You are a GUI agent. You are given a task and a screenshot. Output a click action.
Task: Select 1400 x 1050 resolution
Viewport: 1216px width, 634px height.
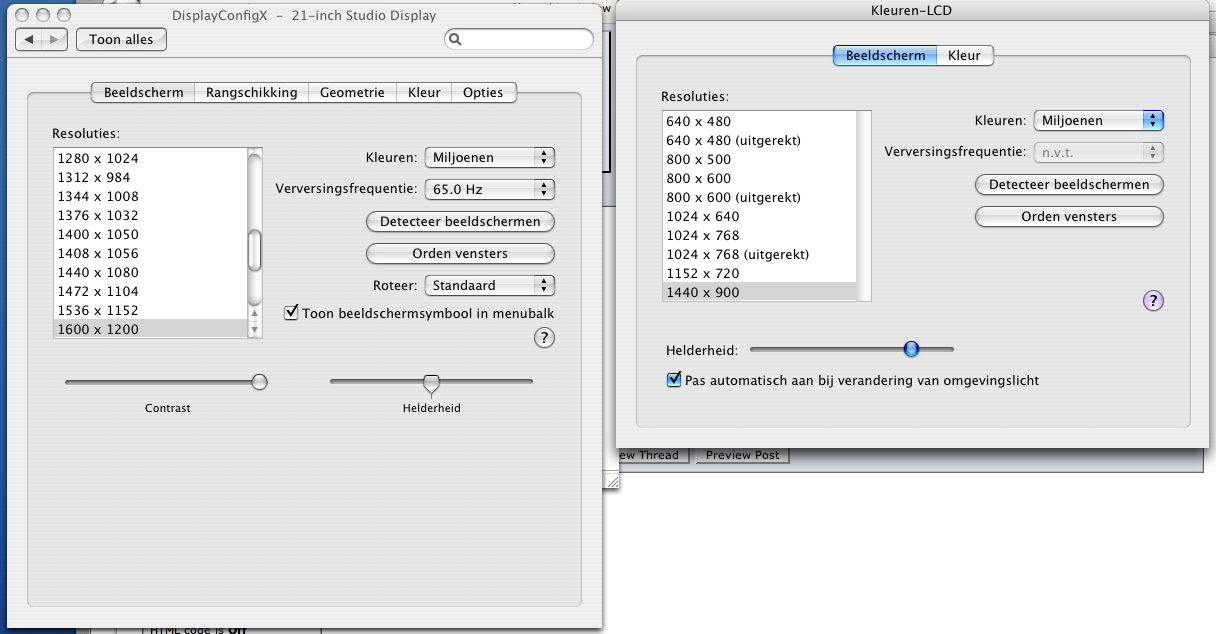(150, 234)
